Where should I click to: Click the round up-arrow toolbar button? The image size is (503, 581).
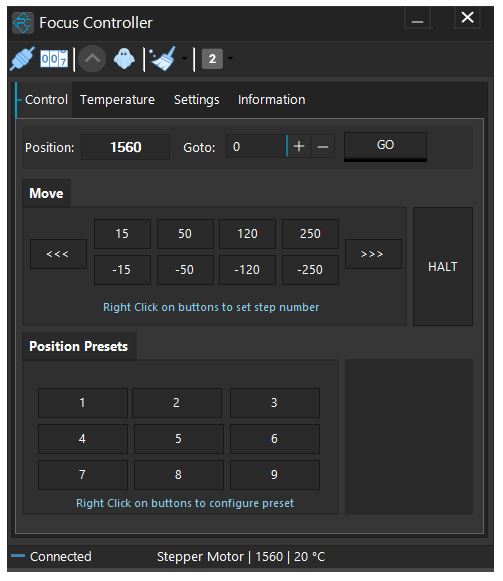(93, 59)
